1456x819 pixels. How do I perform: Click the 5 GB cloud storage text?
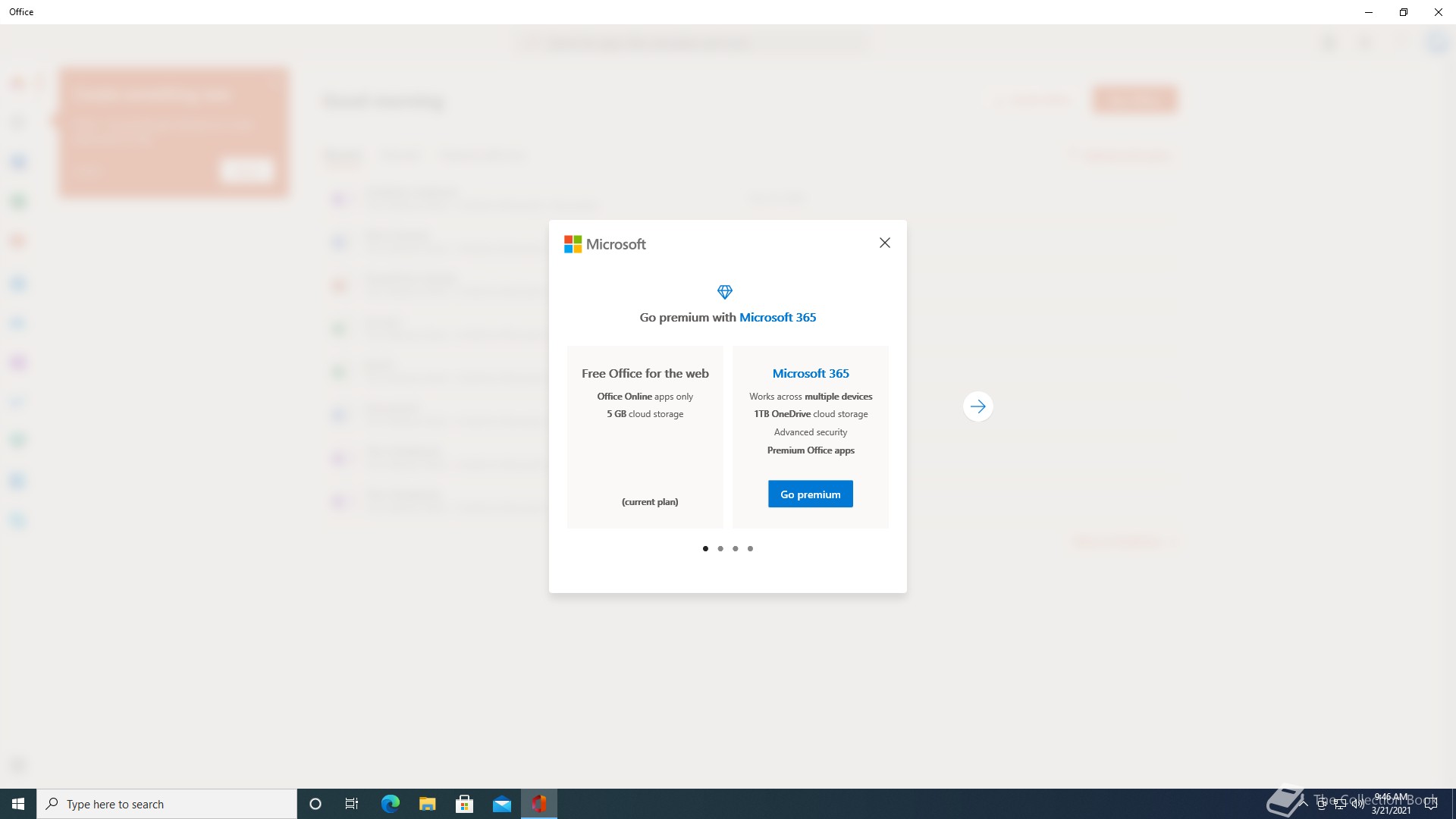click(x=645, y=414)
